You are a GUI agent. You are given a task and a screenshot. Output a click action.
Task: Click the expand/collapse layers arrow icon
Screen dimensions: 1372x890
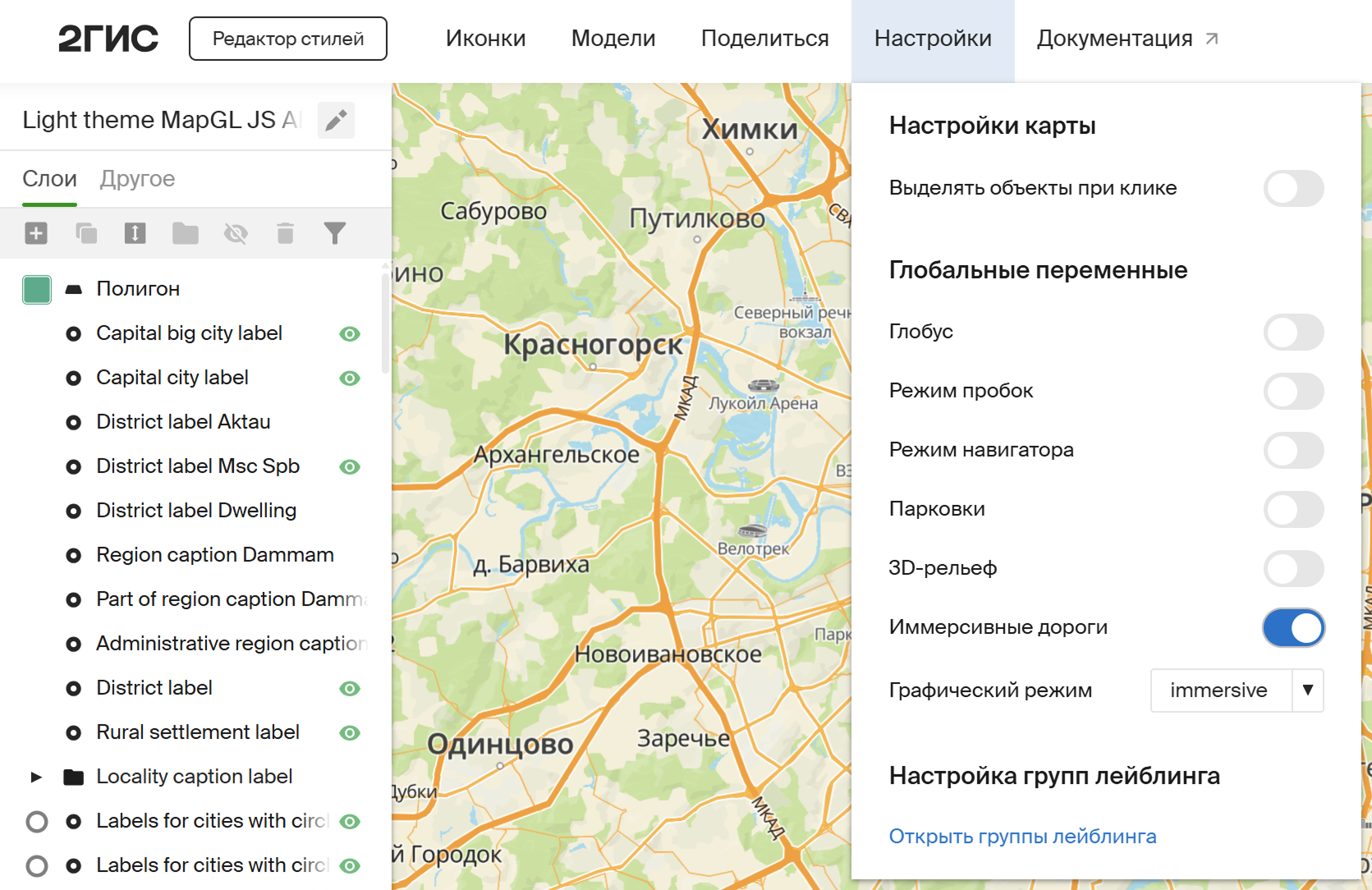tap(135, 234)
